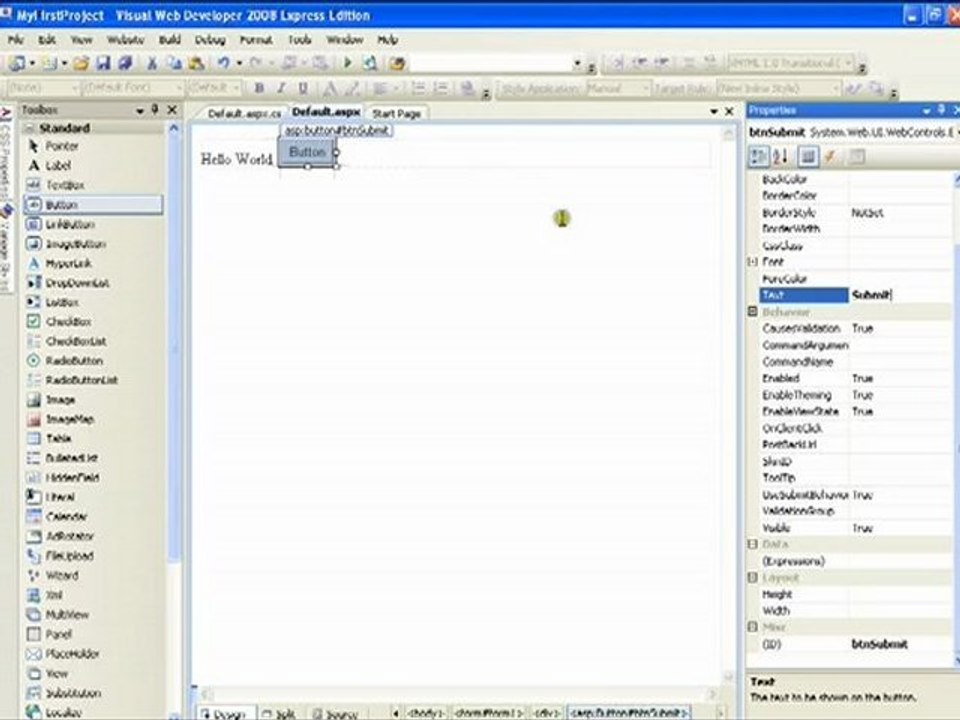
Task: Switch to the Start Page tab
Action: [x=396, y=114]
